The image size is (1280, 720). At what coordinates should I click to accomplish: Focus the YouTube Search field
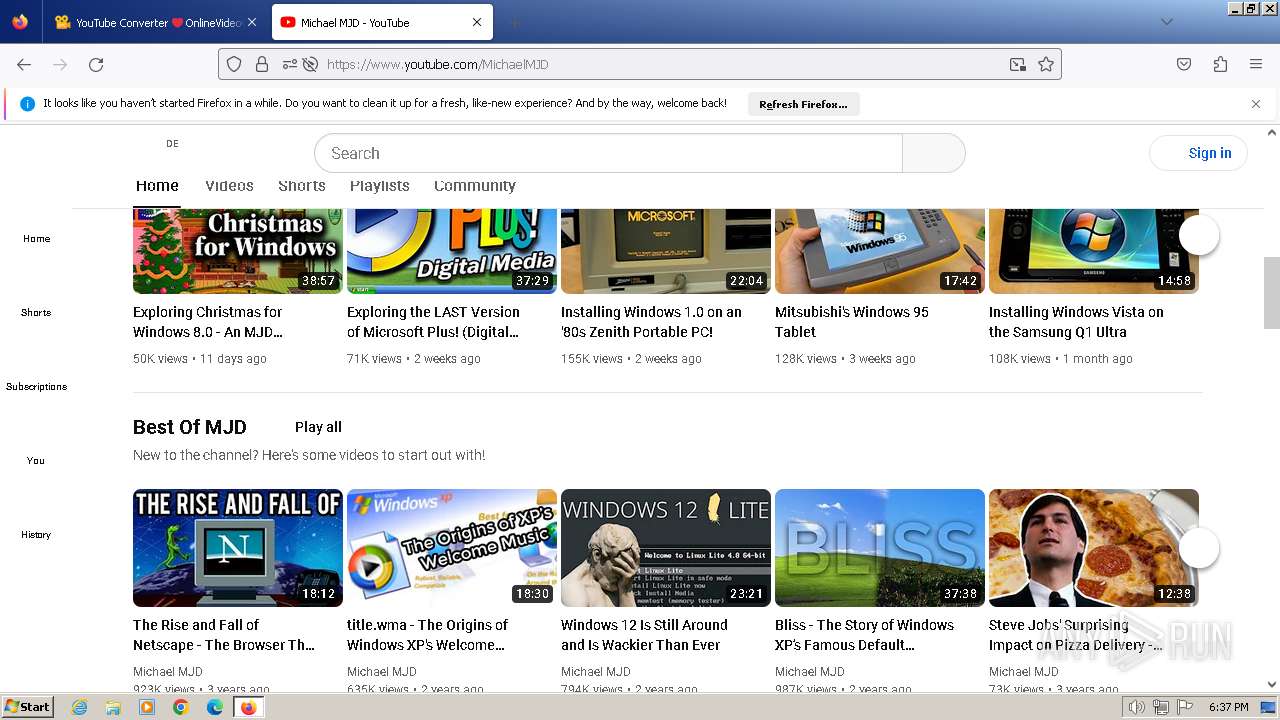coord(608,153)
